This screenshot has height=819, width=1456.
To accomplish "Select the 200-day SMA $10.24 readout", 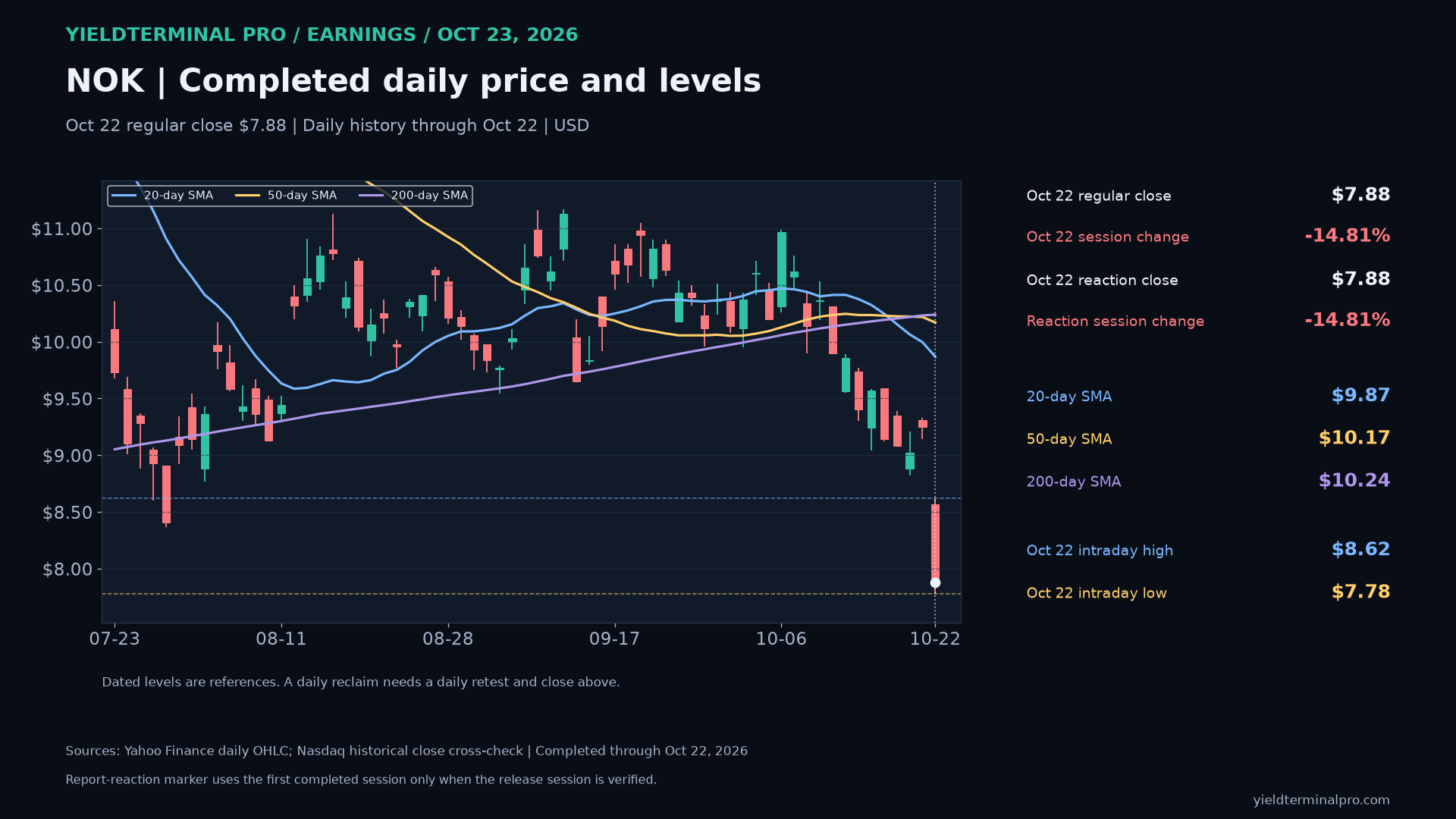I will [x=1354, y=481].
